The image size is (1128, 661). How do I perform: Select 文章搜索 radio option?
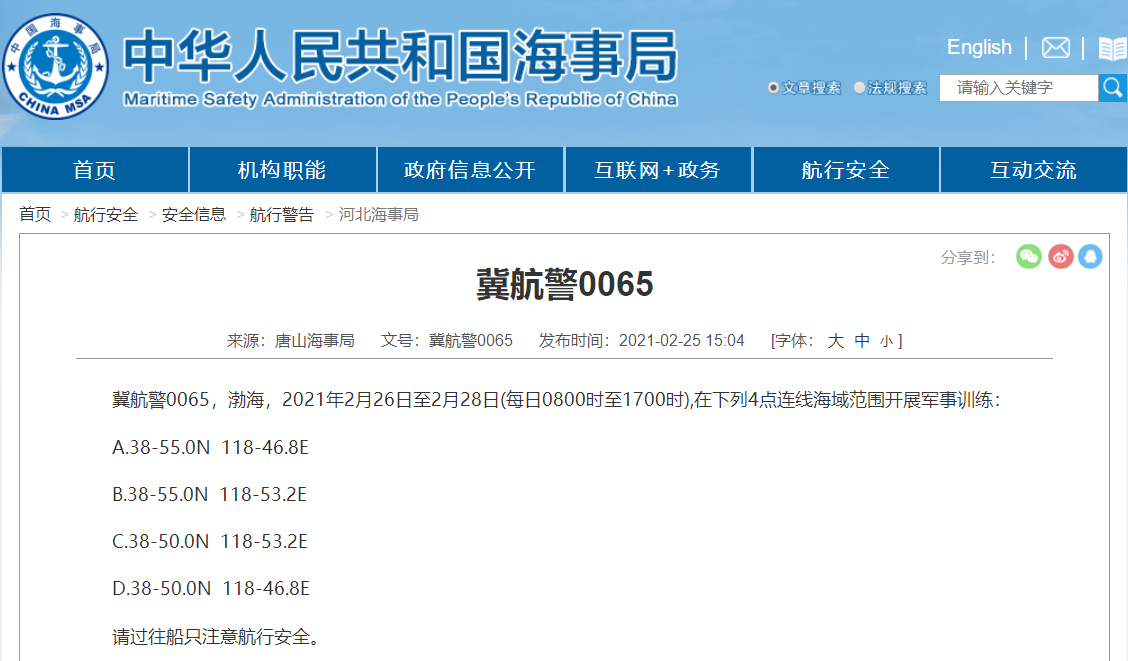[x=773, y=88]
